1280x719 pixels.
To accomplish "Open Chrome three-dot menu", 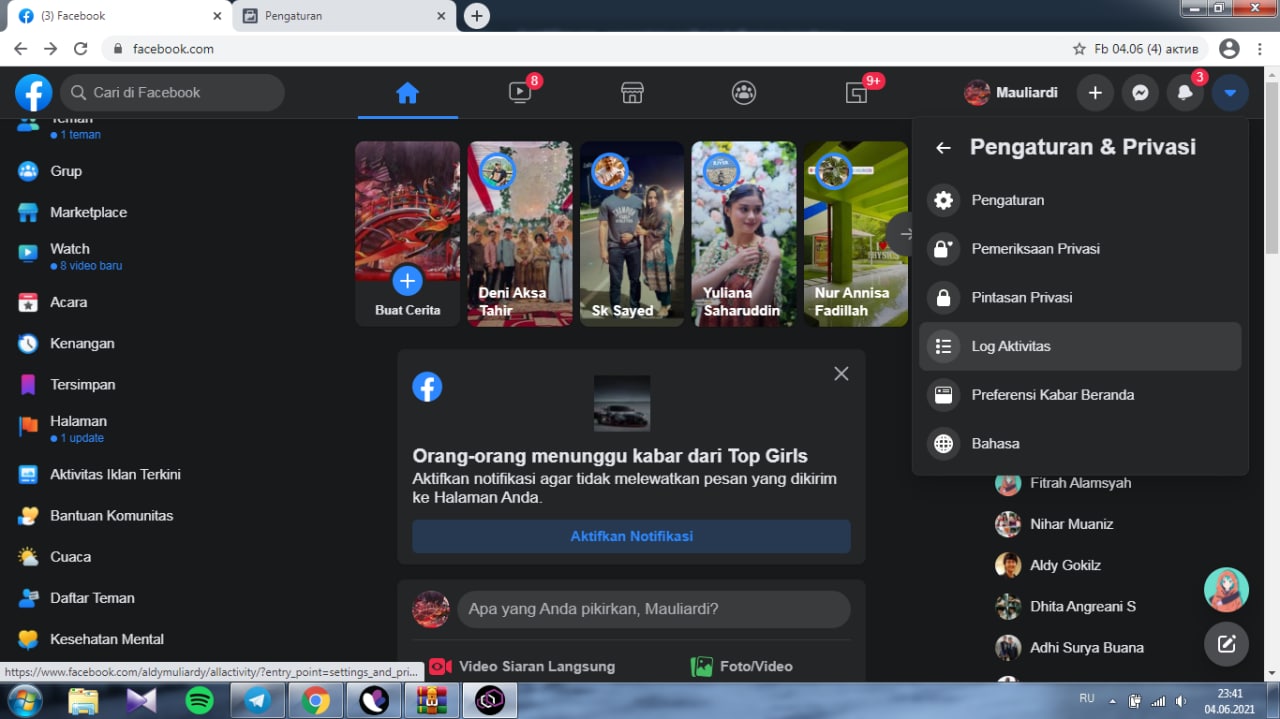I will (x=1262, y=48).
